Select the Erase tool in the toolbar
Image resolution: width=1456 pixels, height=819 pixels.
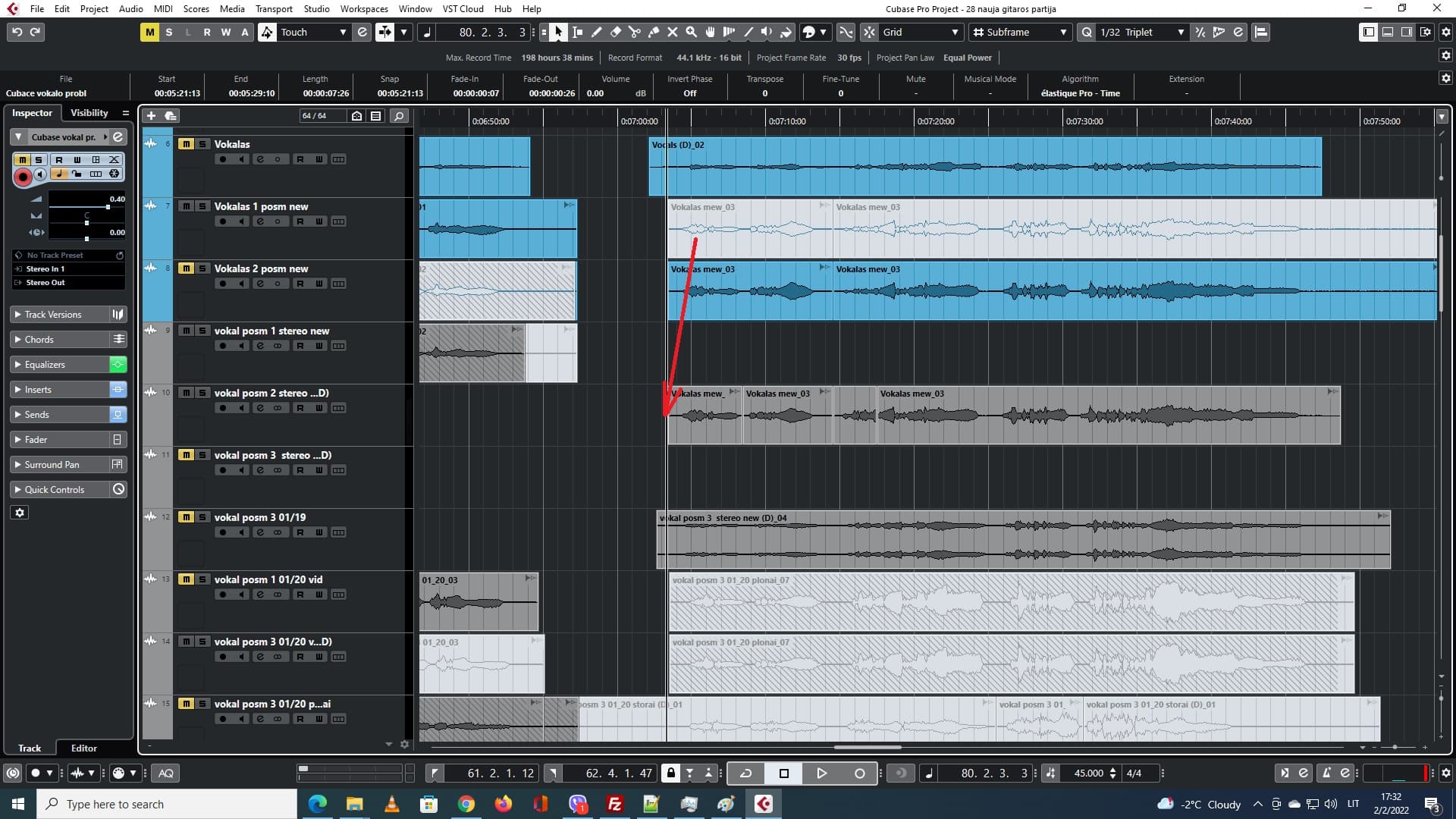[617, 32]
